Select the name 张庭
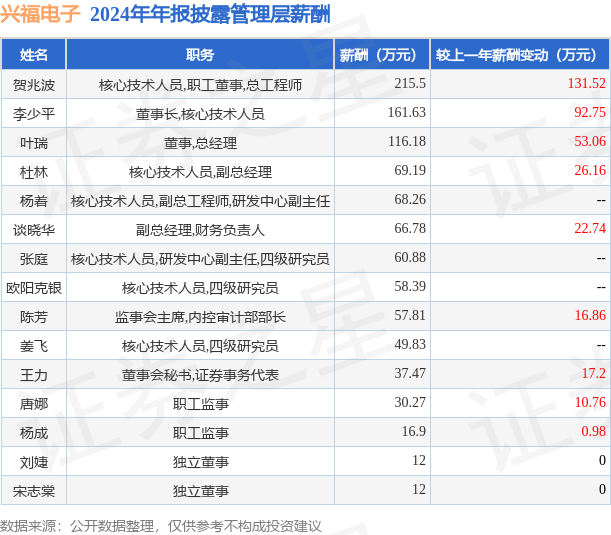611x535 pixels. pyautogui.click(x=34, y=259)
